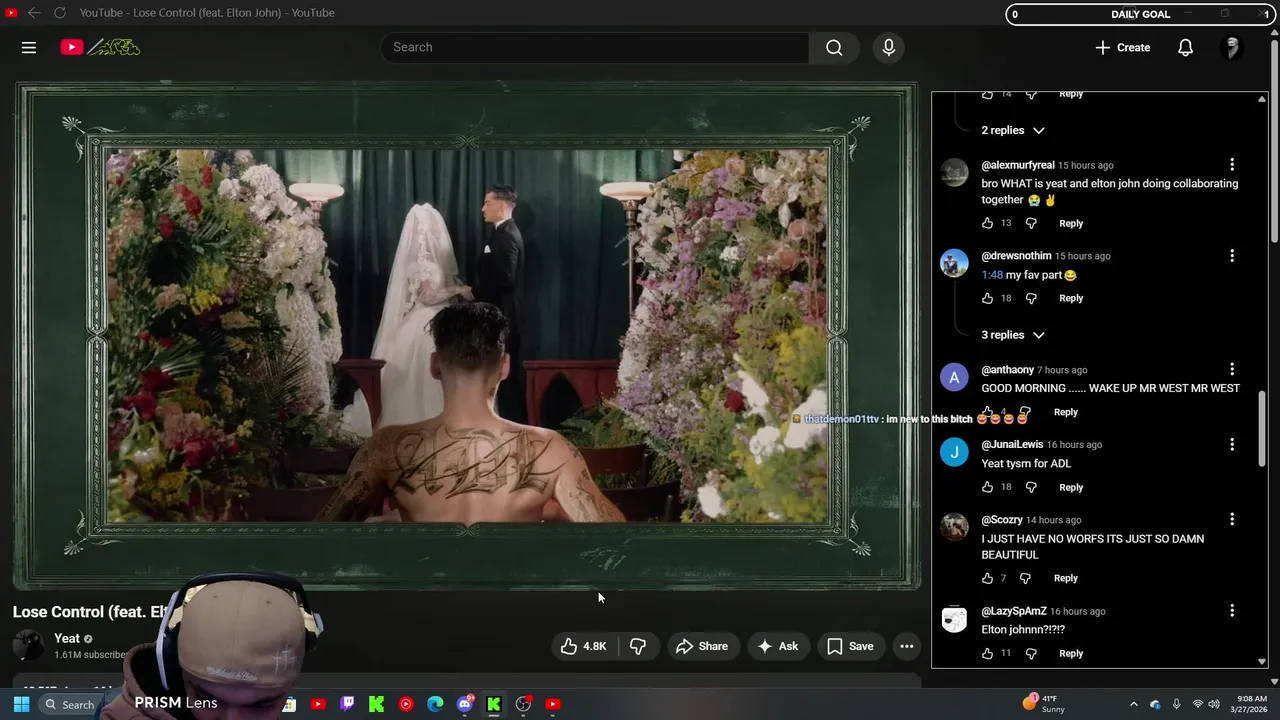Dislike @Scozry's comment

(x=1025, y=578)
